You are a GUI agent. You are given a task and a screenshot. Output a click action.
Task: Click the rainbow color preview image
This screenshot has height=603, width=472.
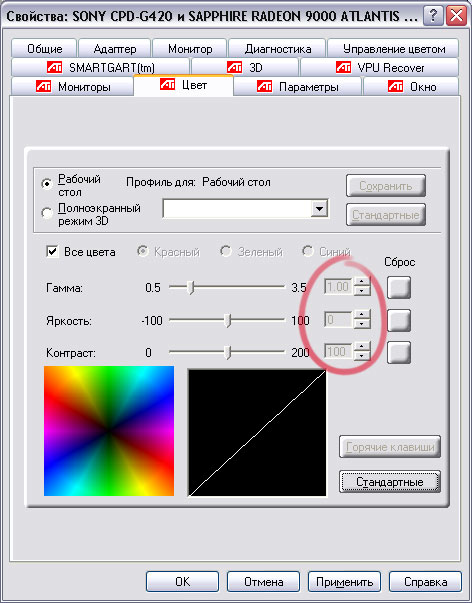pyautogui.click(x=109, y=431)
